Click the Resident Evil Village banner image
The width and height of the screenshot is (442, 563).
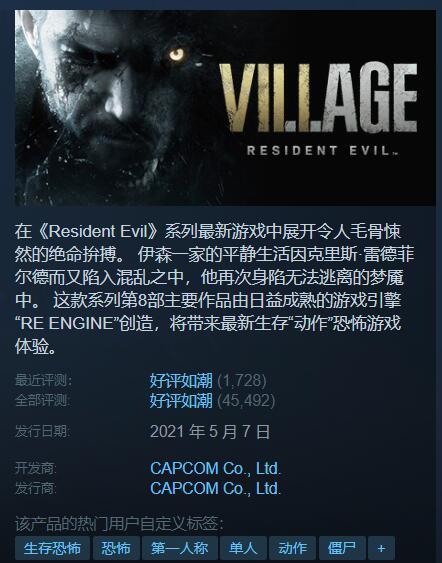pyautogui.click(x=225, y=108)
